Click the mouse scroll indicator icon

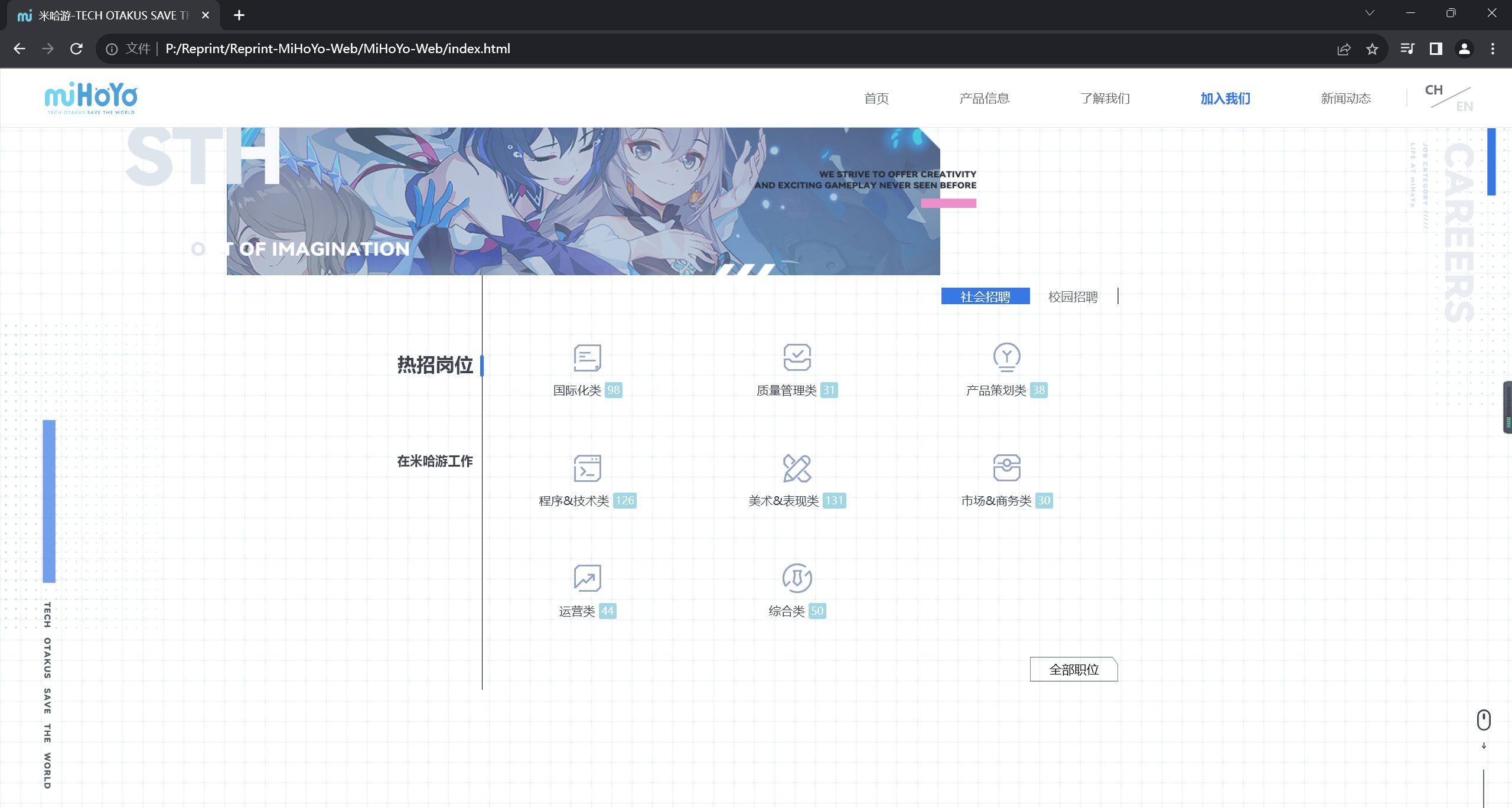pyautogui.click(x=1484, y=720)
